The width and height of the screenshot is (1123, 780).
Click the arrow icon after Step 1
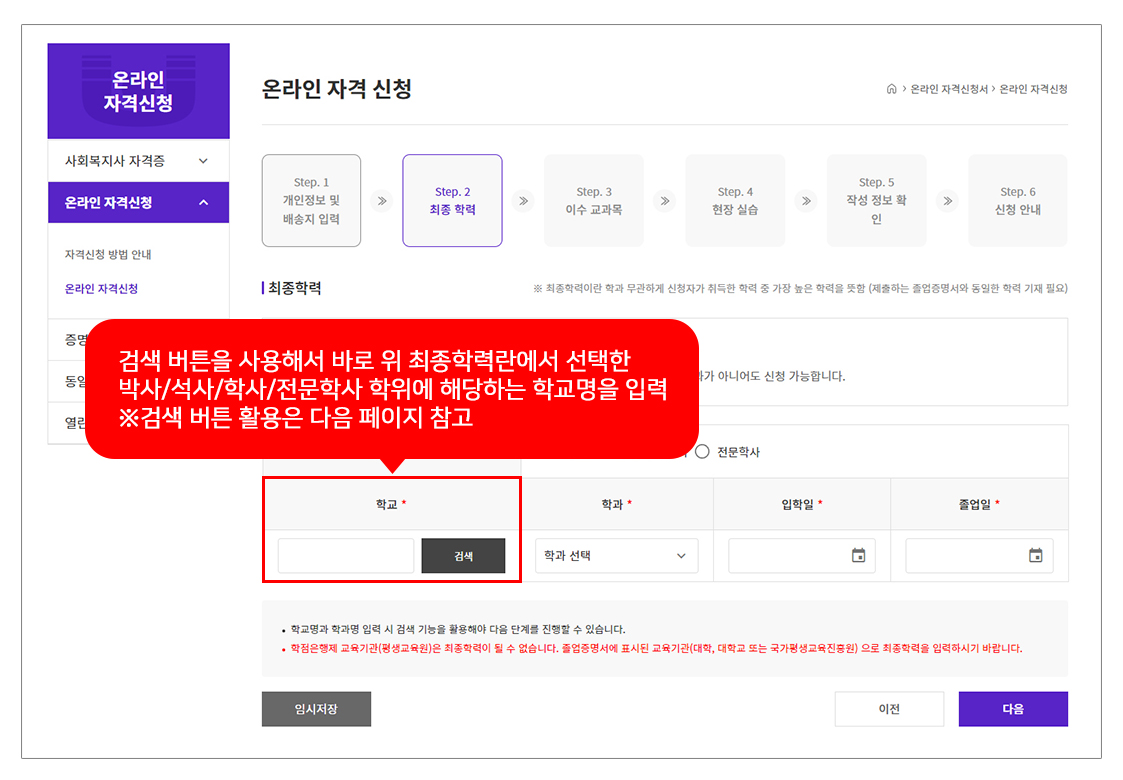coord(381,201)
